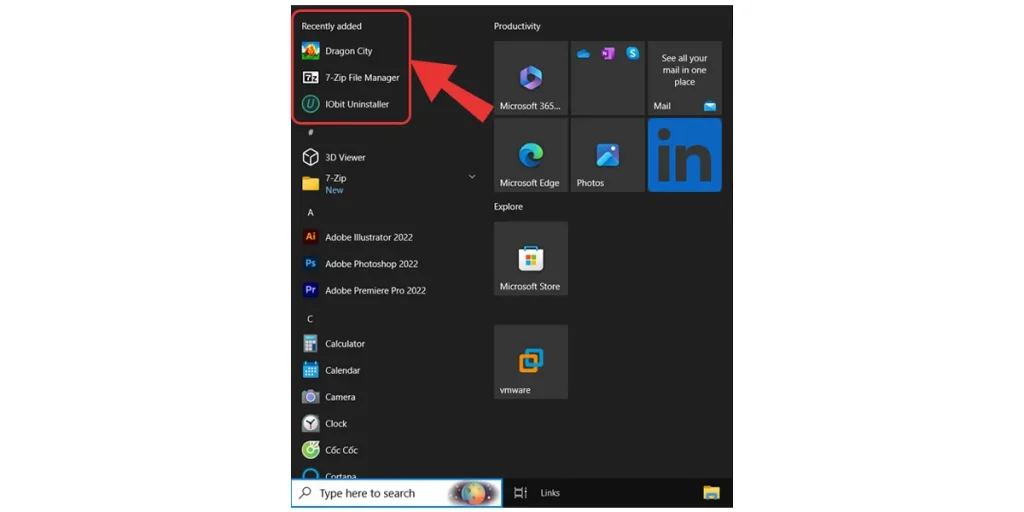Open 3D Viewer app
The width and height of the screenshot is (1024, 512).
[344, 158]
